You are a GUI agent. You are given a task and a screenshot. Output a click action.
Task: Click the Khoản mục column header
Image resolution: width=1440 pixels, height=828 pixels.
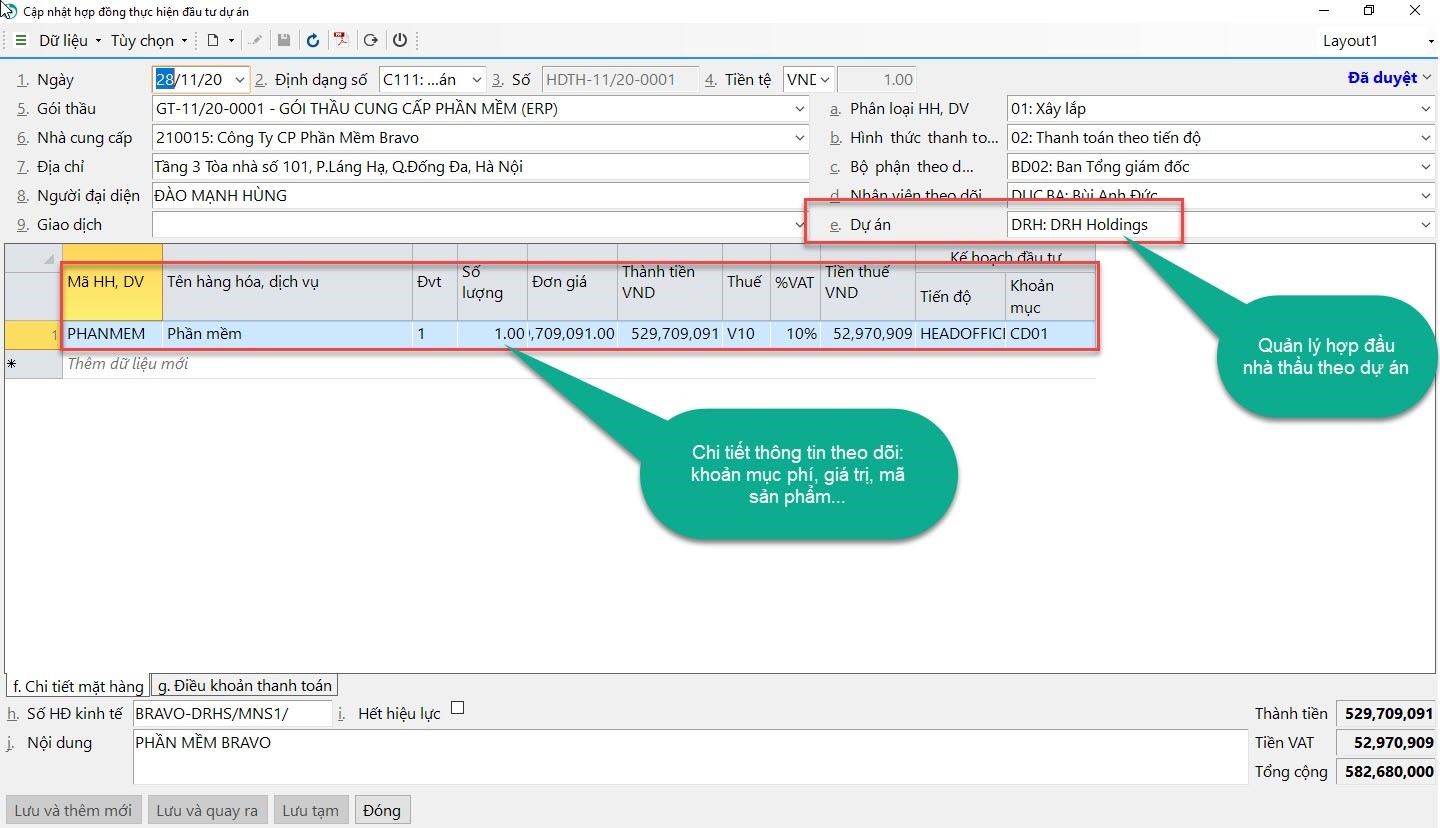1050,296
